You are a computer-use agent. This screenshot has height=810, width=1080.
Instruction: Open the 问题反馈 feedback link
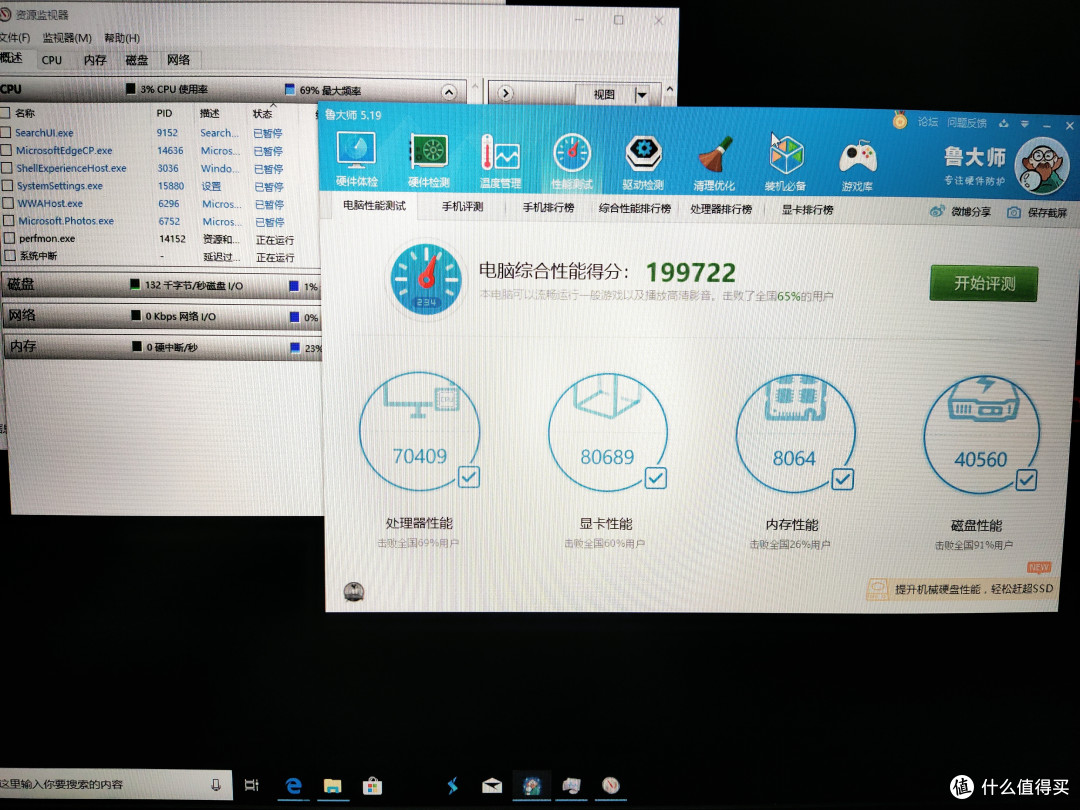[967, 123]
